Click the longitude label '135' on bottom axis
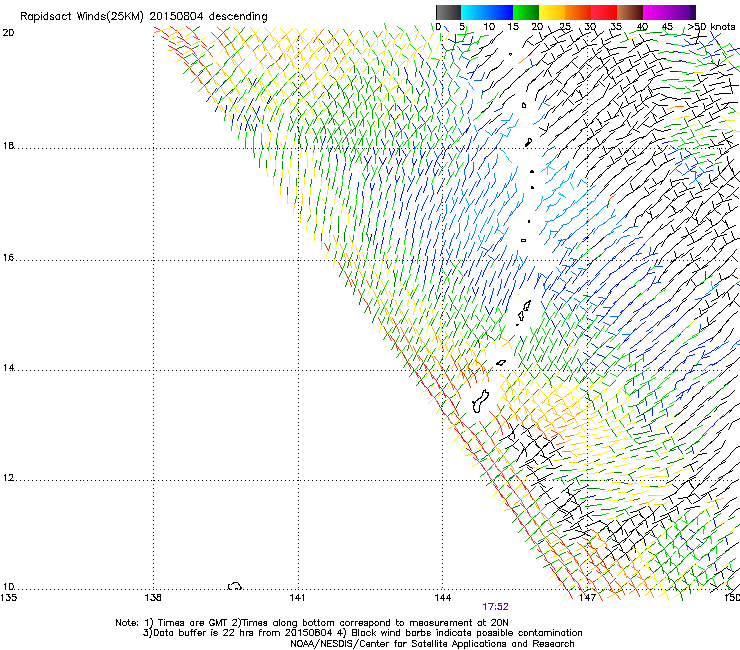This screenshot has width=740, height=650. point(8,598)
